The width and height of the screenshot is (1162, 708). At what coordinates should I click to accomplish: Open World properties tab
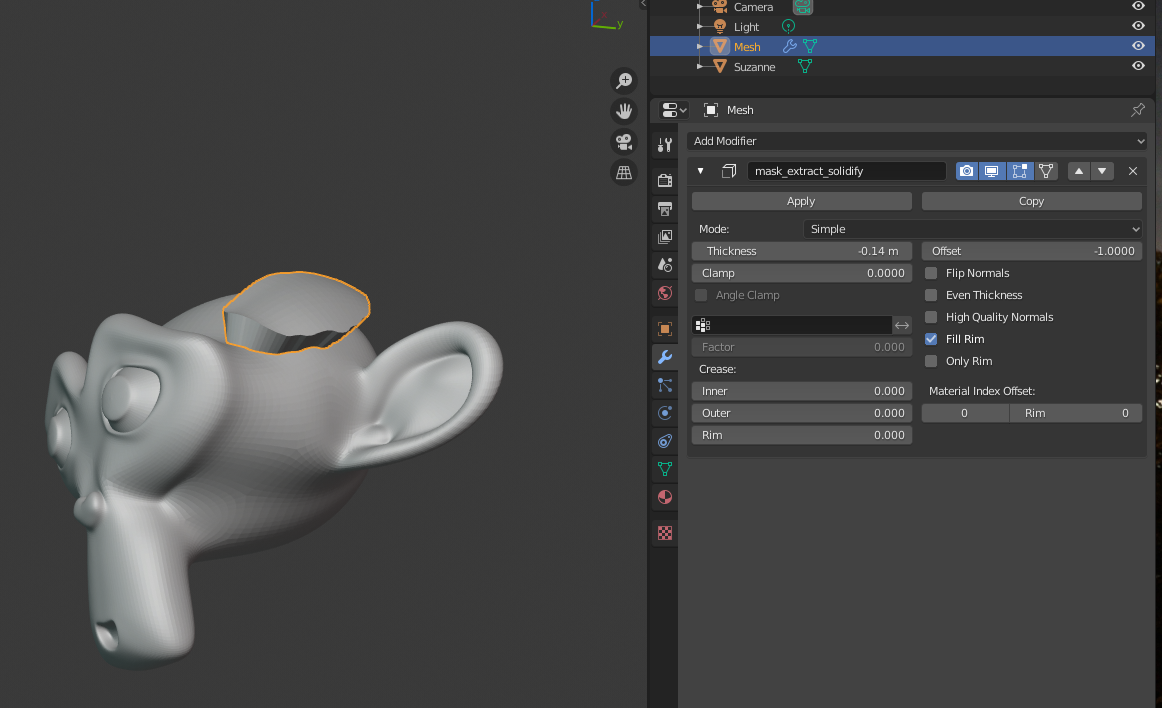coord(665,293)
